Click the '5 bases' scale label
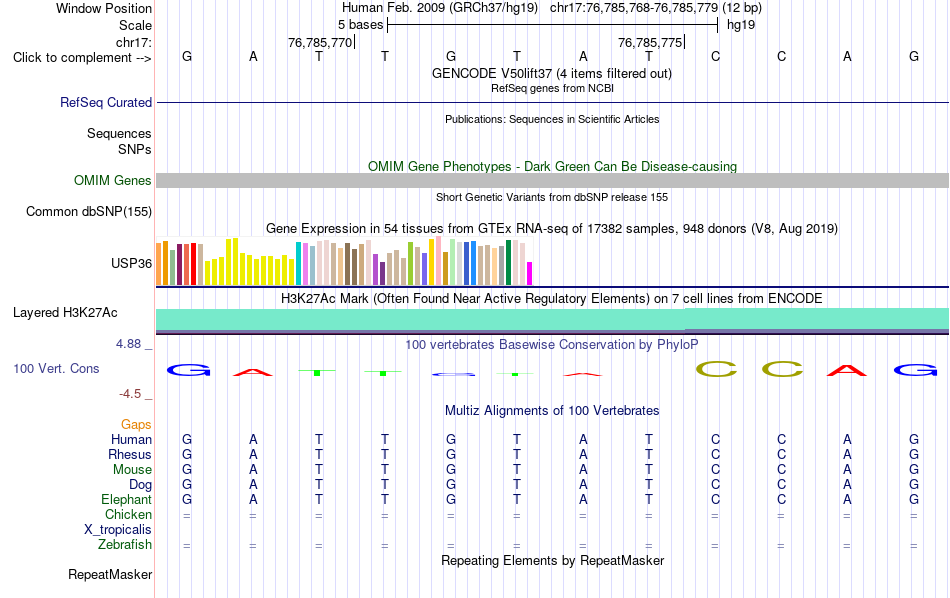The width and height of the screenshot is (950, 598). coord(360,25)
